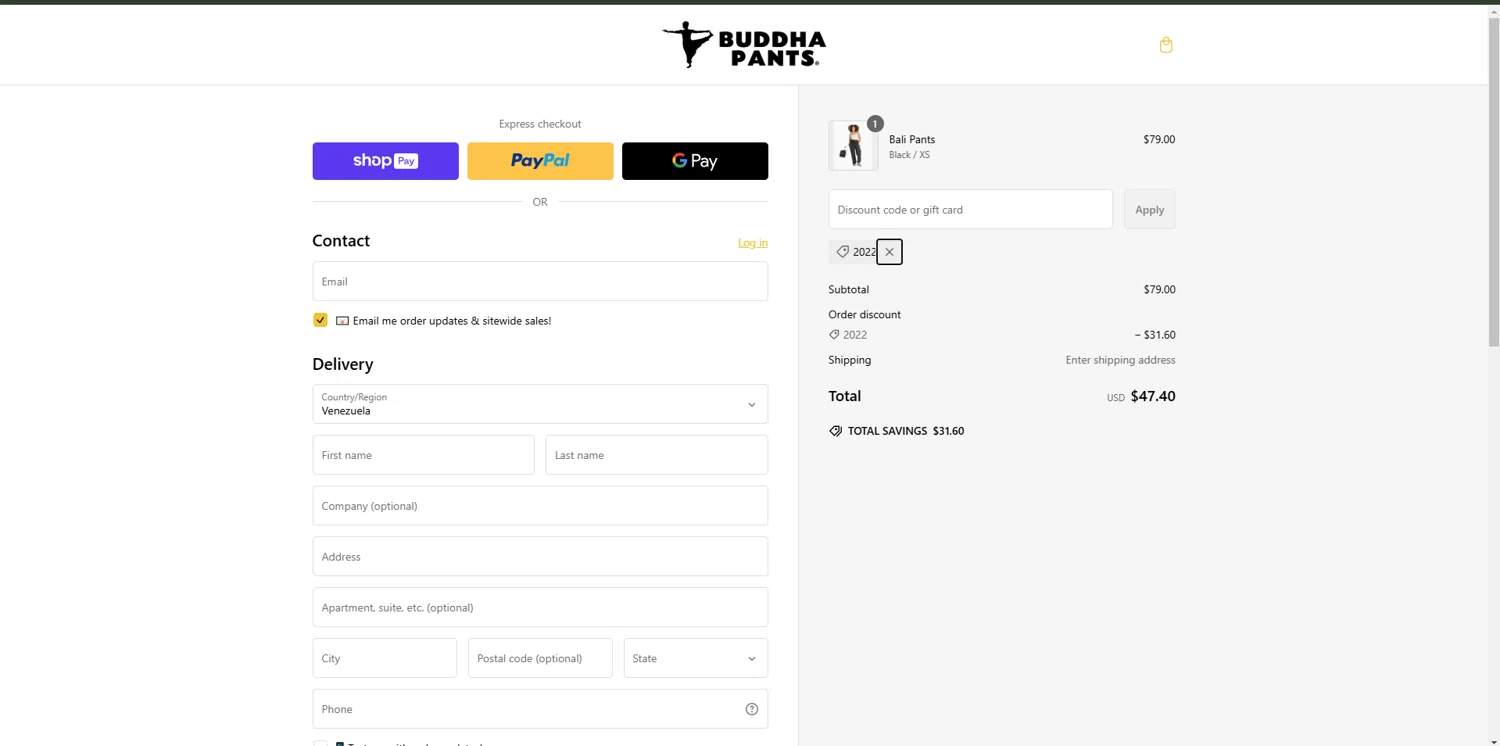The image size is (1500, 746).
Task: Click the discount code or gift card field
Action: coord(970,209)
